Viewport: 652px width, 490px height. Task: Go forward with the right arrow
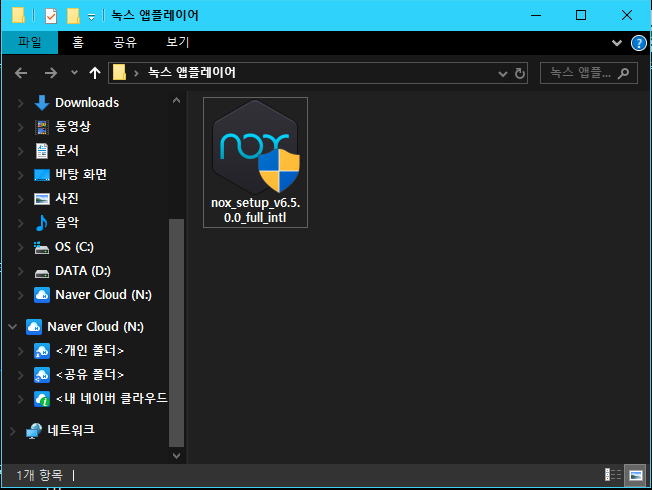tap(51, 74)
